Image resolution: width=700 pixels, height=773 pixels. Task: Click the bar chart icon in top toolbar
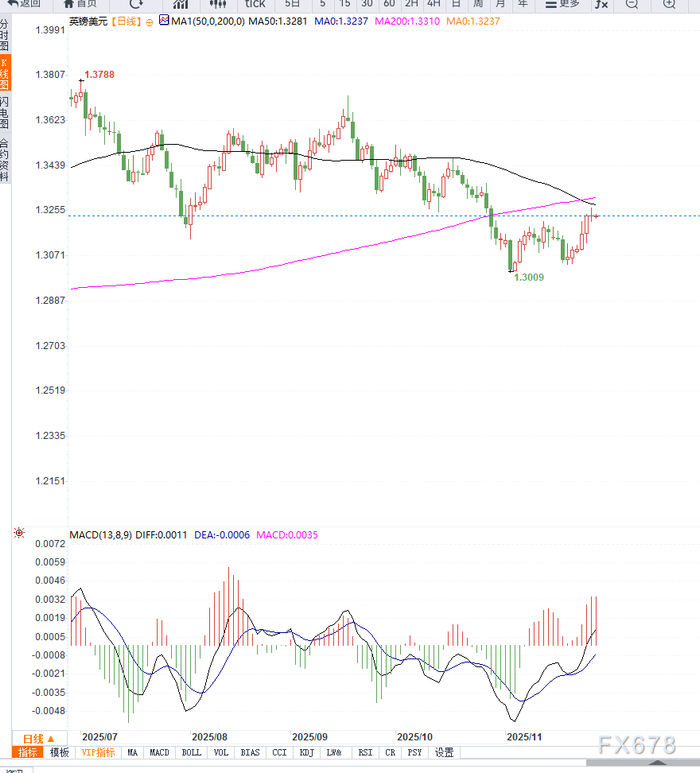coord(181,4)
